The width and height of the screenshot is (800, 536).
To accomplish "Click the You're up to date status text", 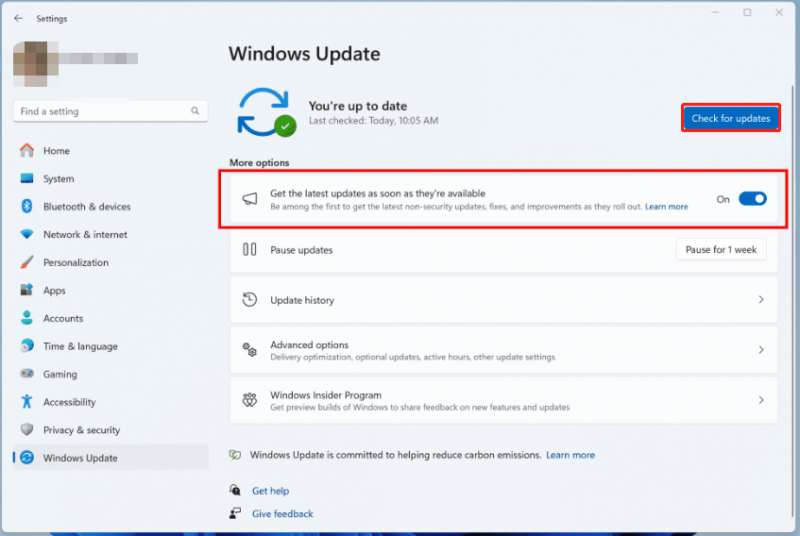I will [358, 106].
